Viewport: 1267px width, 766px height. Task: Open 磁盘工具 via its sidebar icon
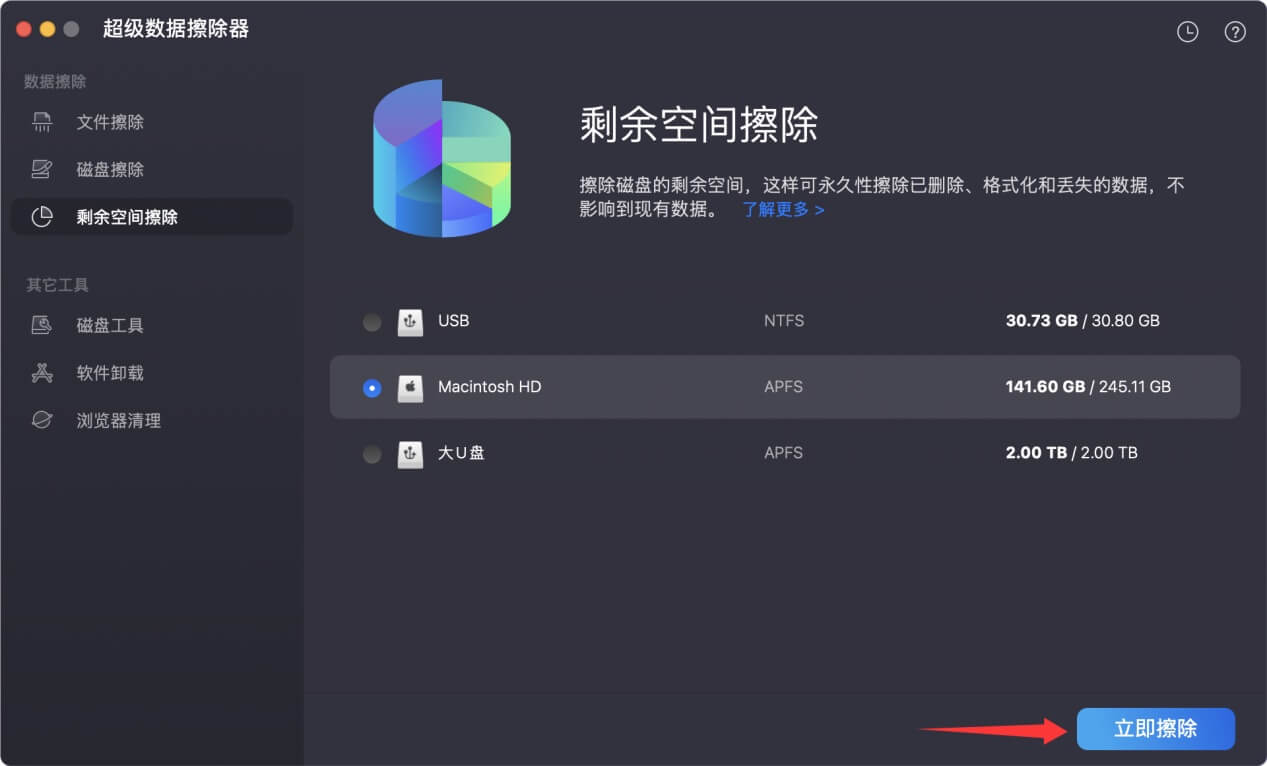(40, 325)
